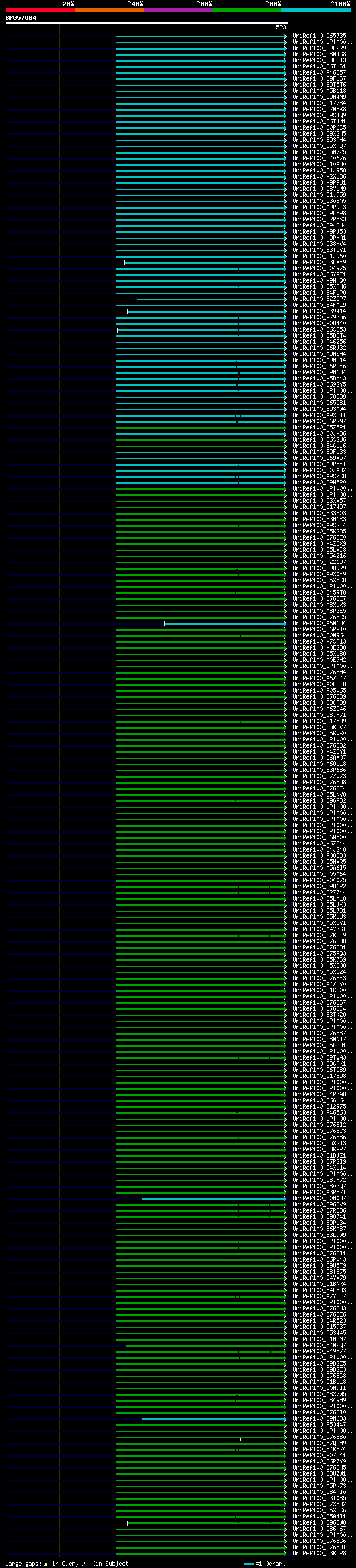Click label UniRef100_A9NSH4
Viewport: 356px width, 1568px height.
(319, 354)
